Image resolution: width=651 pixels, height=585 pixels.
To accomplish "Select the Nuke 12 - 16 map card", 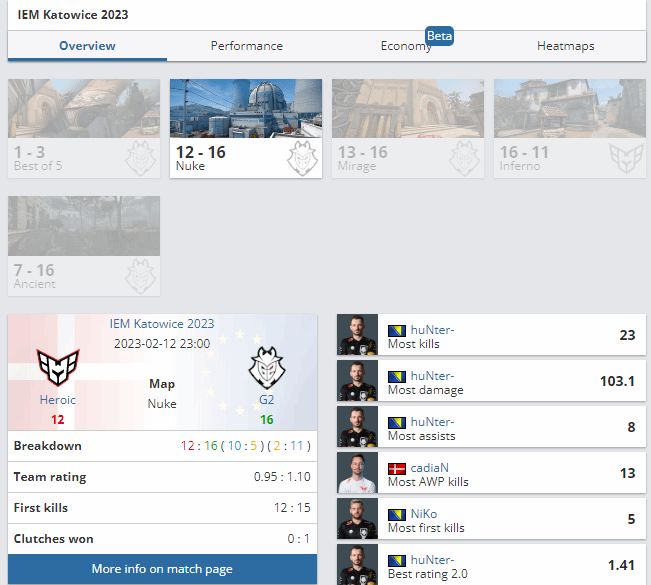I will 246,129.
